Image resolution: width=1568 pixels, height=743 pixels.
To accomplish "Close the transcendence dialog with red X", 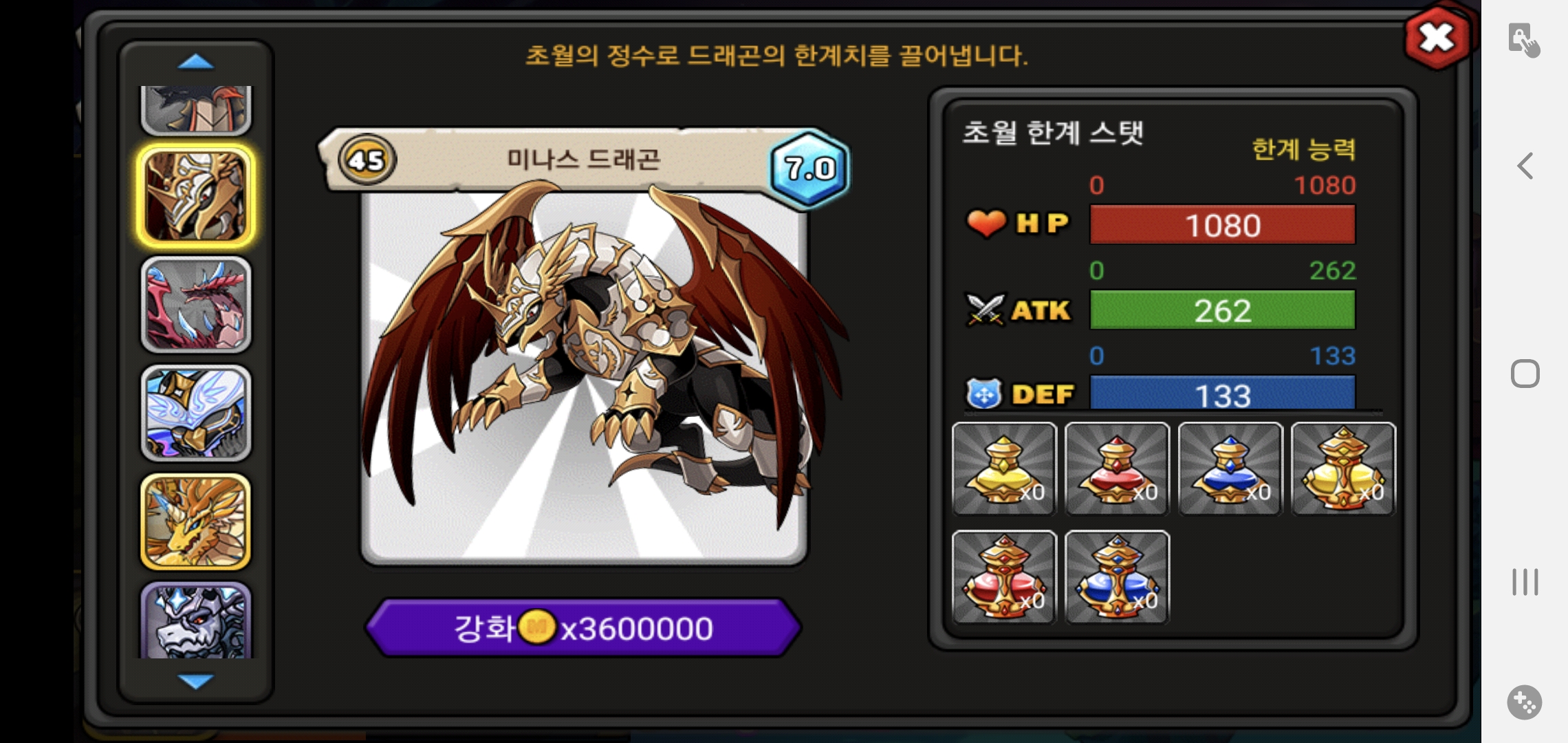I will pos(1437,38).
